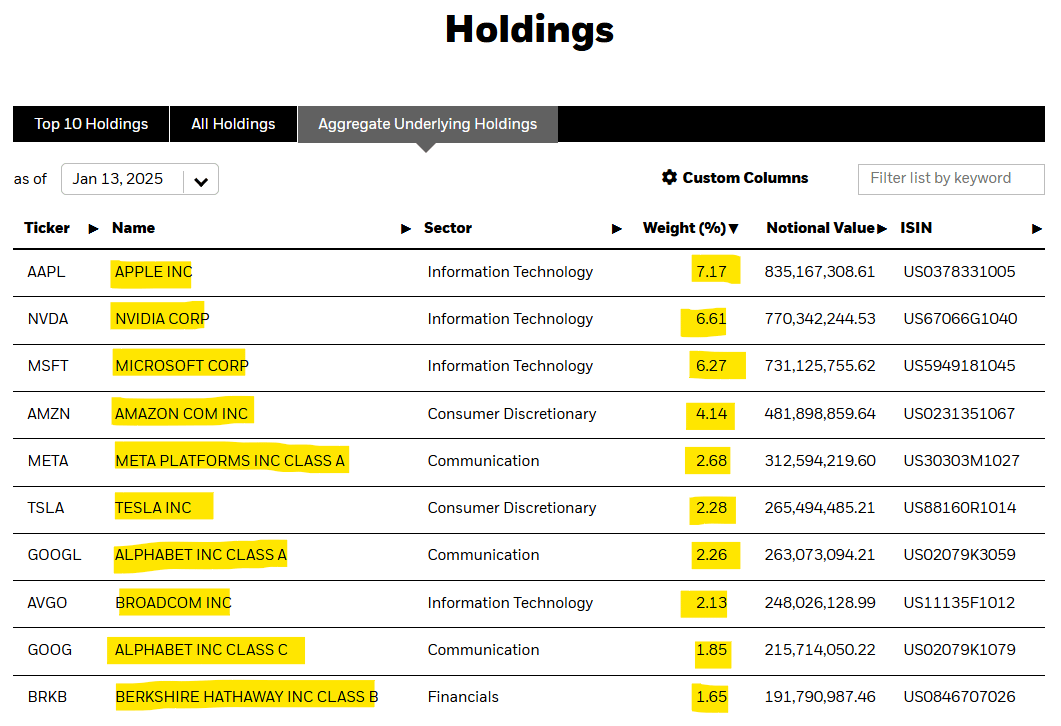1061x726 pixels.
Task: Click the Custom Columns button label
Action: (745, 178)
